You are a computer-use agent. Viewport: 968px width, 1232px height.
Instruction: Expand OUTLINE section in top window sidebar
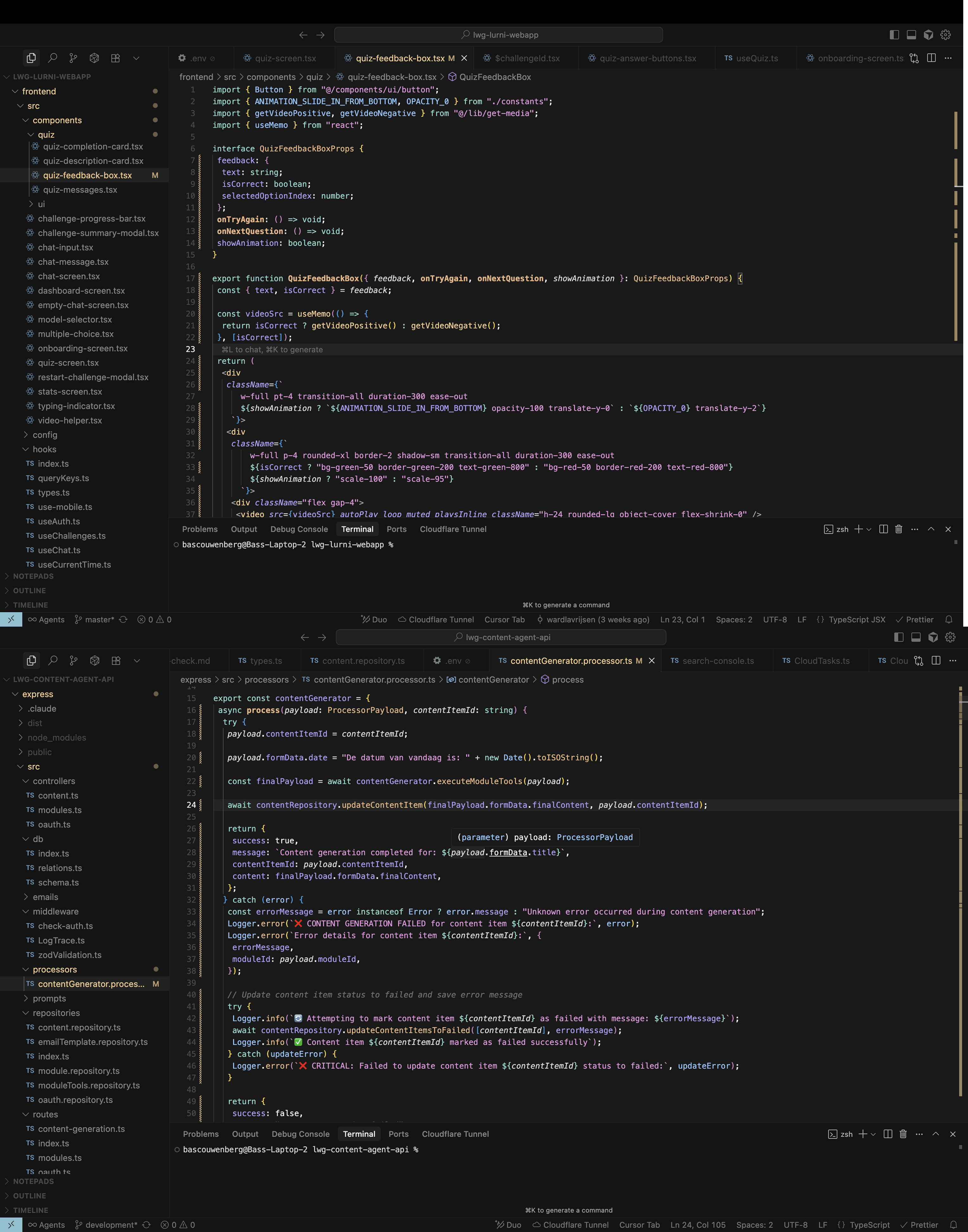[x=29, y=590]
